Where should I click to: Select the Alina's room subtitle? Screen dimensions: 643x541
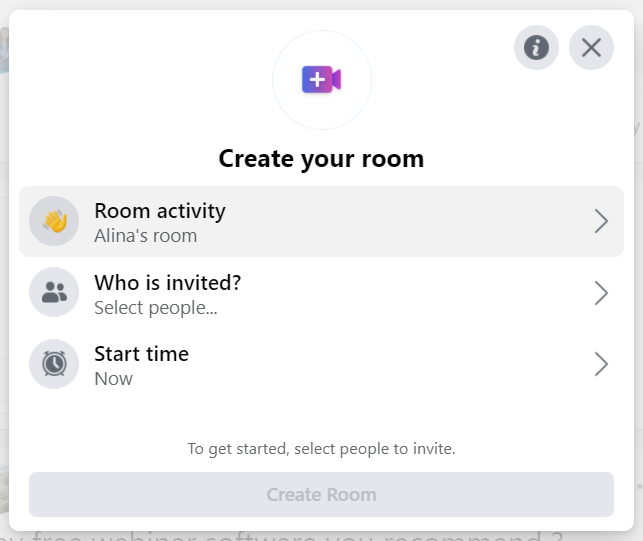click(x=146, y=236)
